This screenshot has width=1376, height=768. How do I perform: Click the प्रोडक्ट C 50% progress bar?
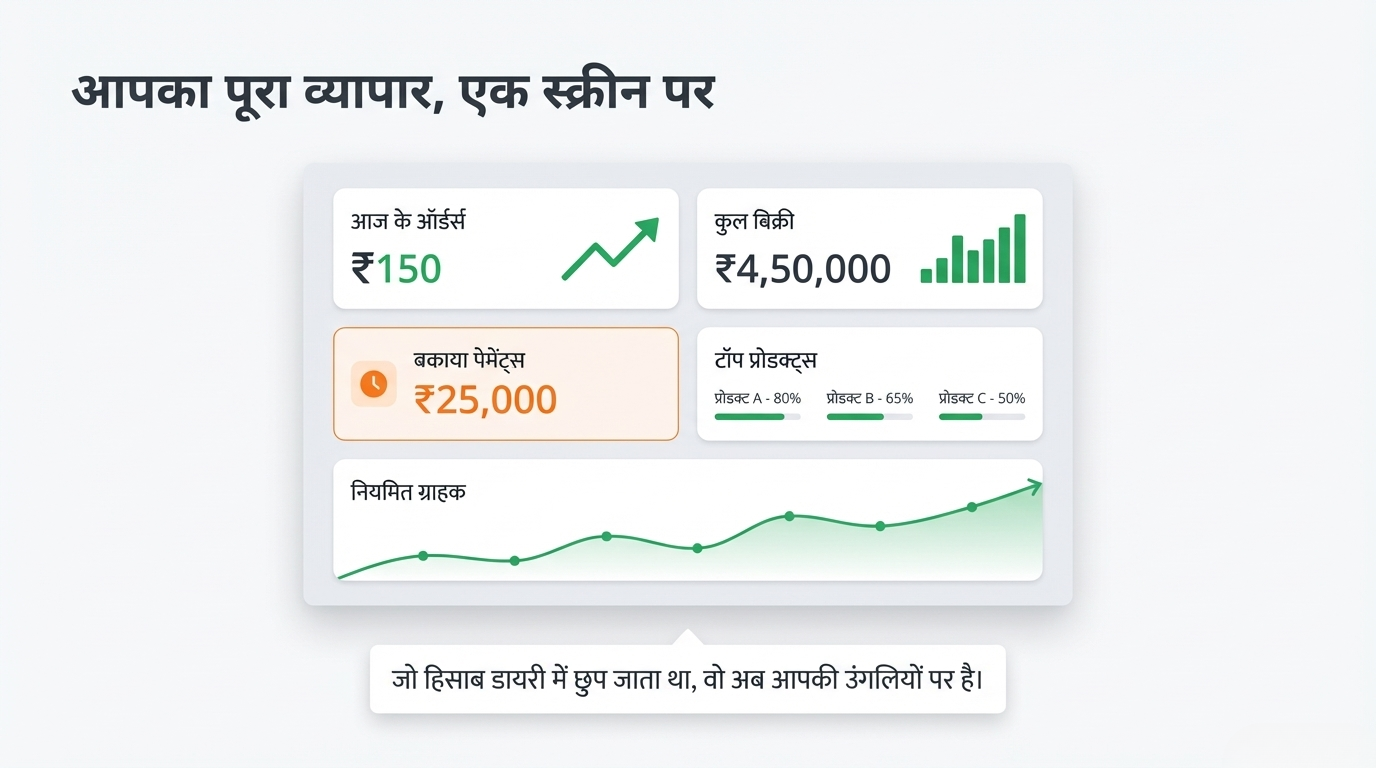tap(981, 416)
